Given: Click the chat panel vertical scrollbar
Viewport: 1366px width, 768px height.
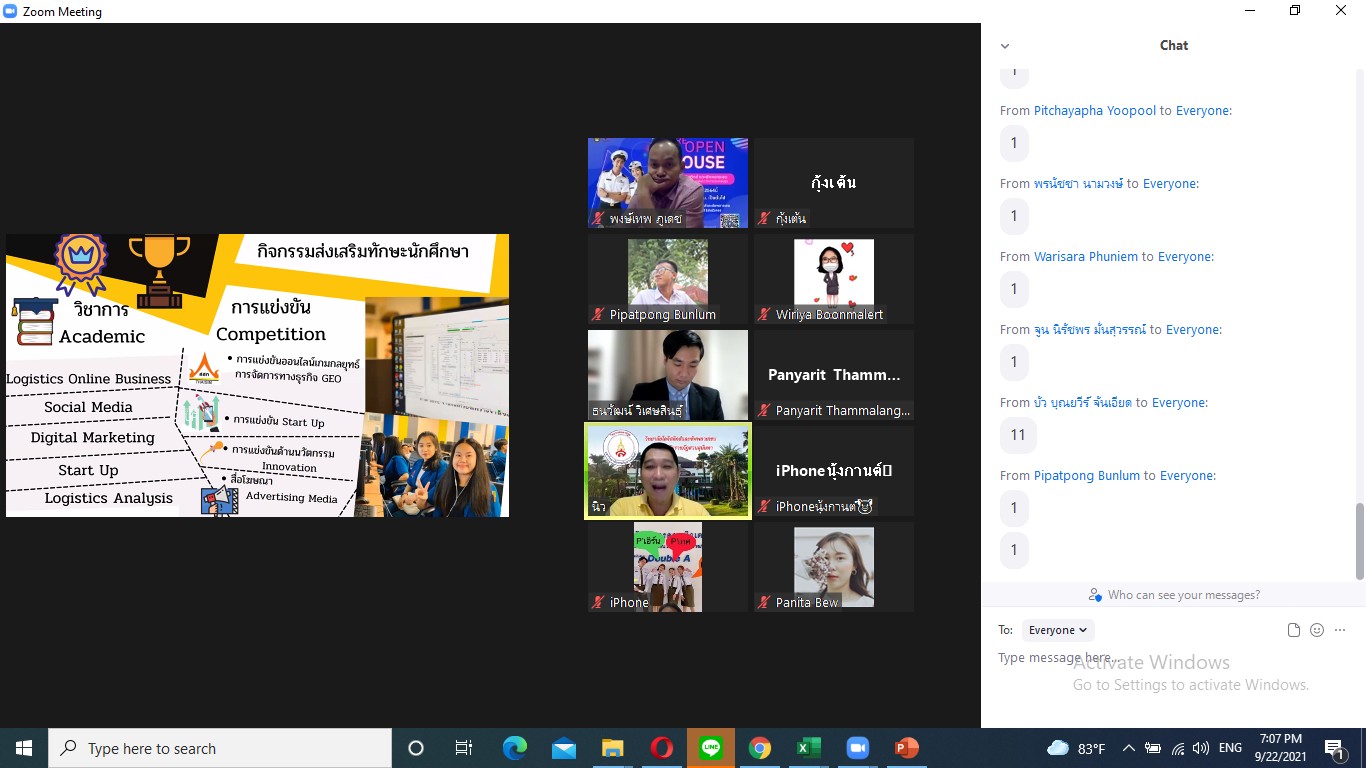Looking at the screenshot, I should click(1359, 540).
